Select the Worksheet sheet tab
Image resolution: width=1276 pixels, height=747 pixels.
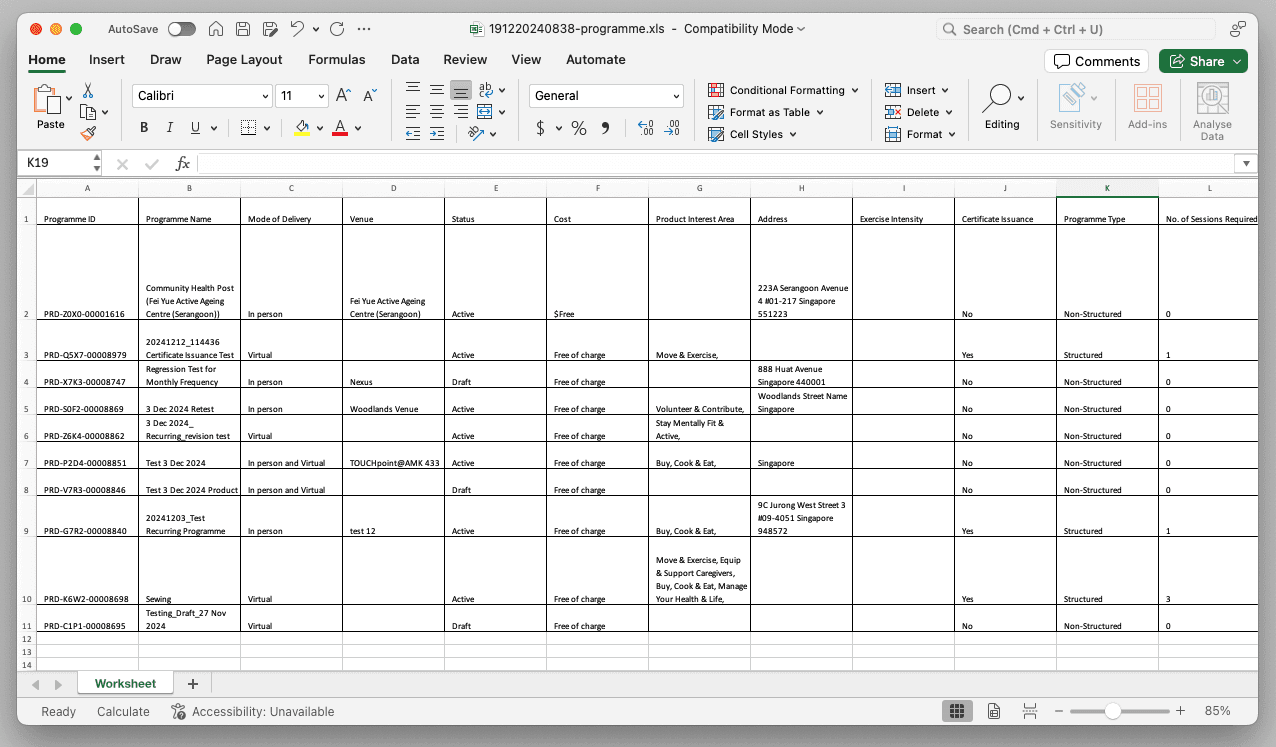pyautogui.click(x=125, y=684)
